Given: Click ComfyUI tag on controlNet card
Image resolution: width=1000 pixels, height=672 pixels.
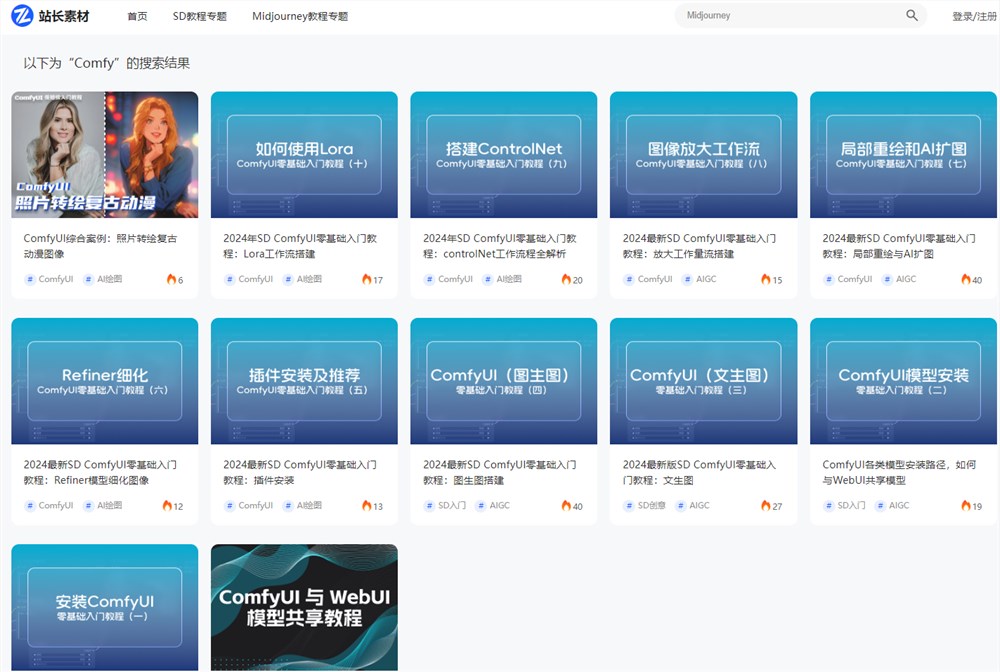Looking at the screenshot, I should [448, 279].
